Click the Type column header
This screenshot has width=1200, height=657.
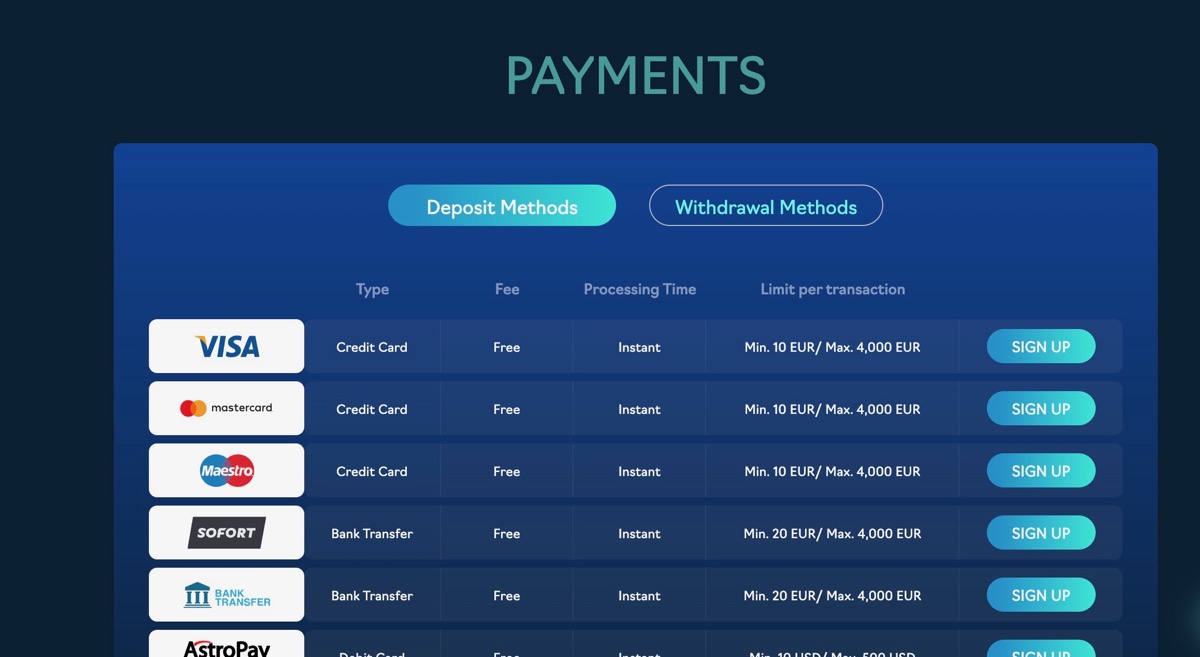coord(372,289)
